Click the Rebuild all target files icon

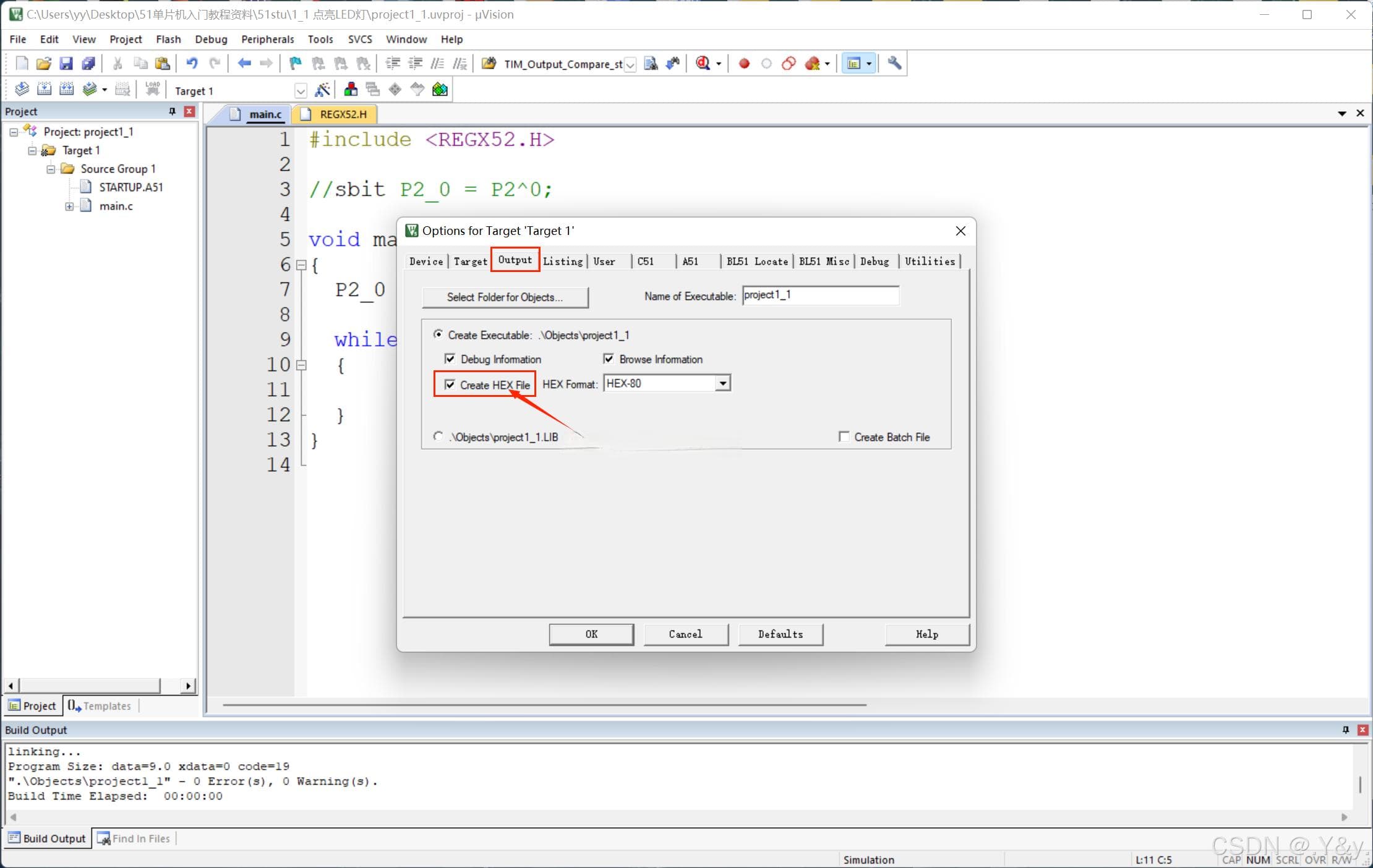coord(67,90)
